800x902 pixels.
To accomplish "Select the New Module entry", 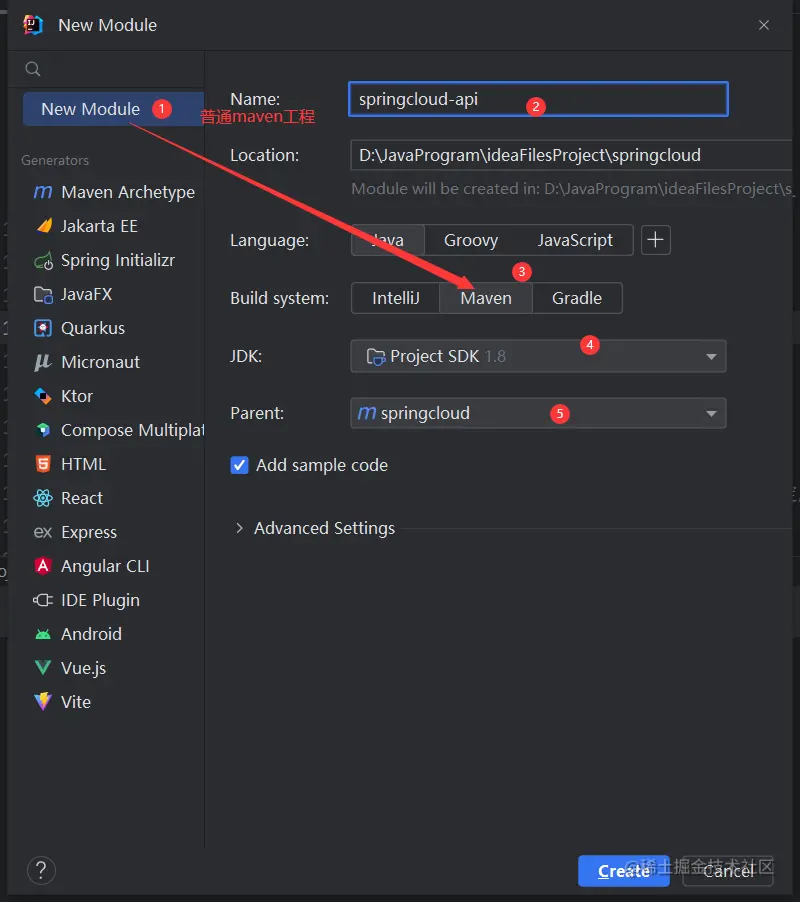I will click(113, 109).
